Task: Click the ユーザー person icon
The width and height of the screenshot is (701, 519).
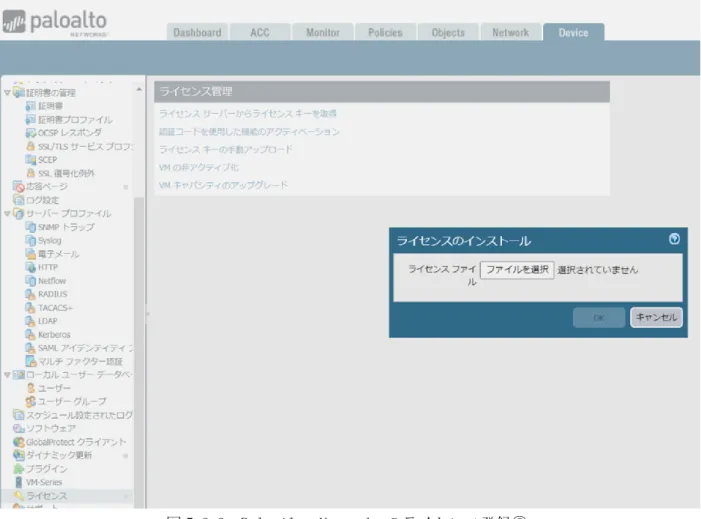Action: click(x=30, y=388)
